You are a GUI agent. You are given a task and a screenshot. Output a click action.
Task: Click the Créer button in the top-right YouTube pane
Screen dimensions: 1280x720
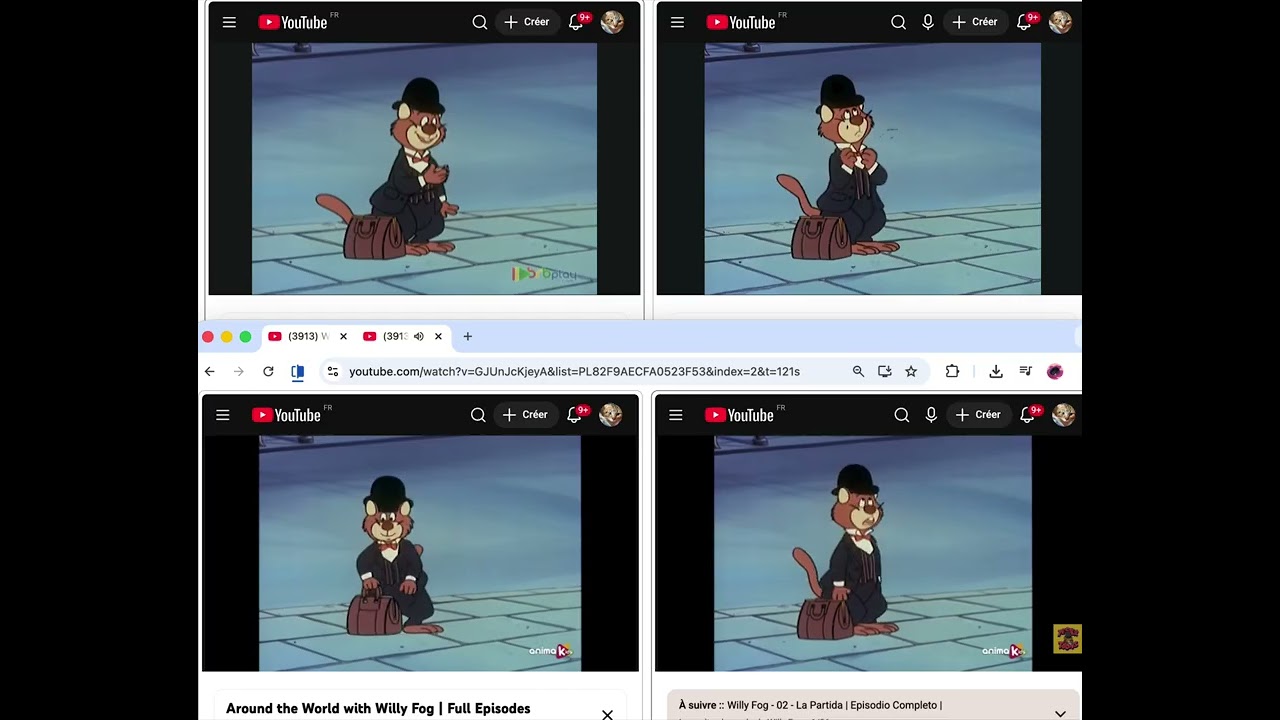[x=976, y=22]
